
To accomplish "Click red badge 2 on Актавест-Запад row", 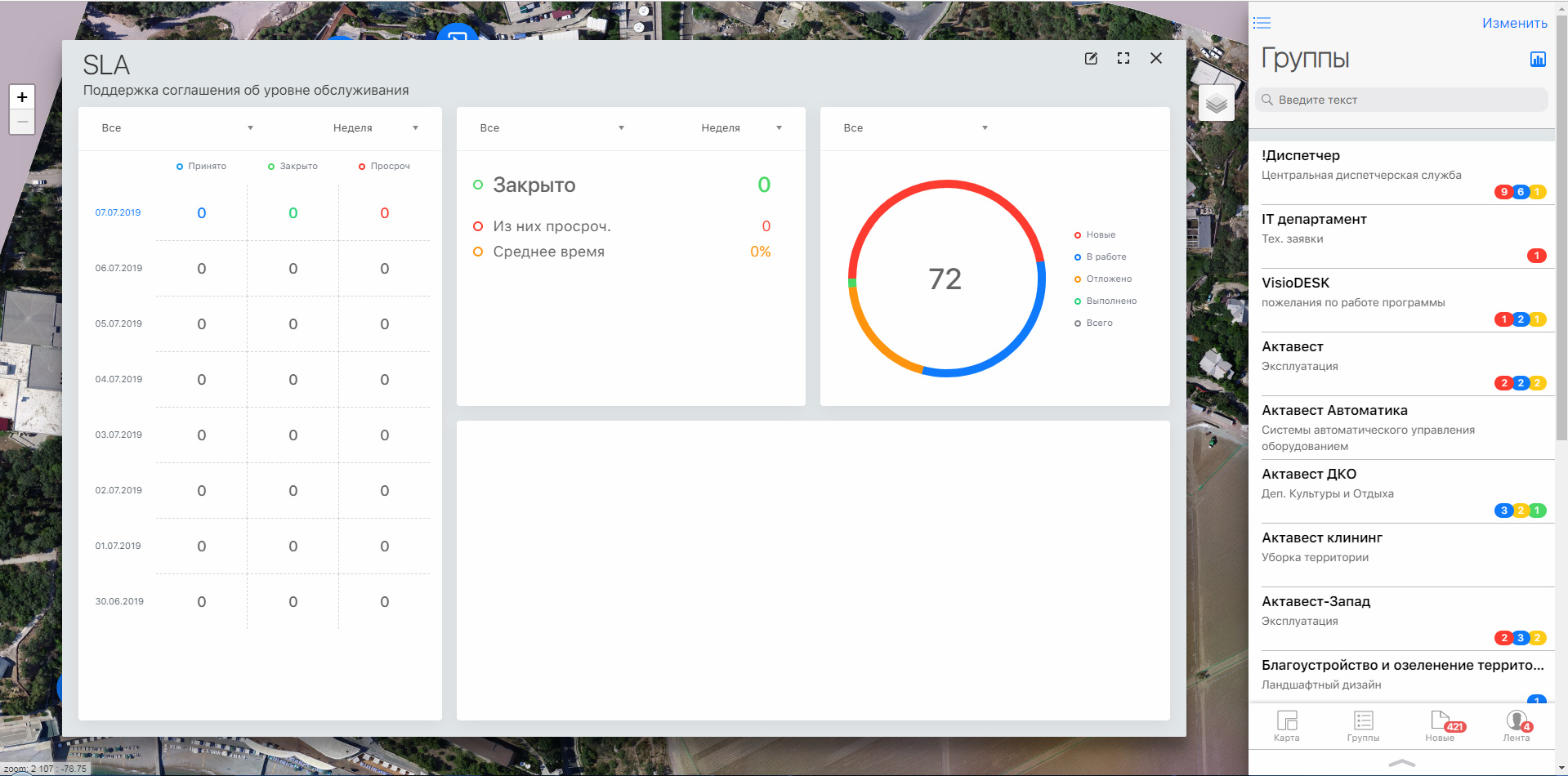I will tap(1503, 638).
